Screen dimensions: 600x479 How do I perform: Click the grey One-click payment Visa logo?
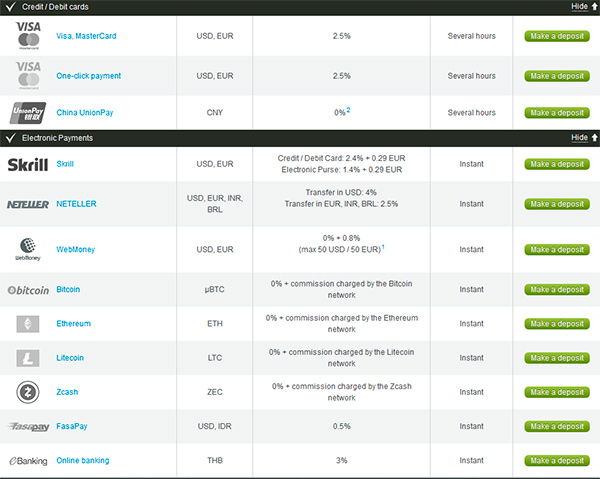coord(28,75)
